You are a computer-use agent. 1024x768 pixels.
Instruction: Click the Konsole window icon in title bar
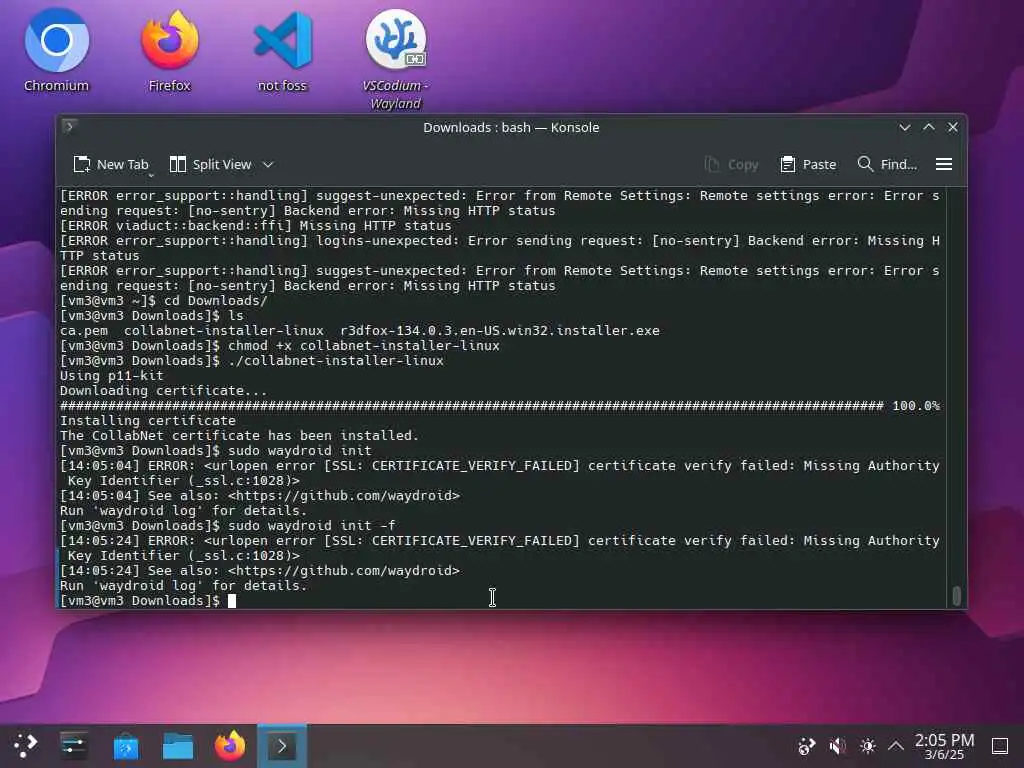(x=69, y=127)
